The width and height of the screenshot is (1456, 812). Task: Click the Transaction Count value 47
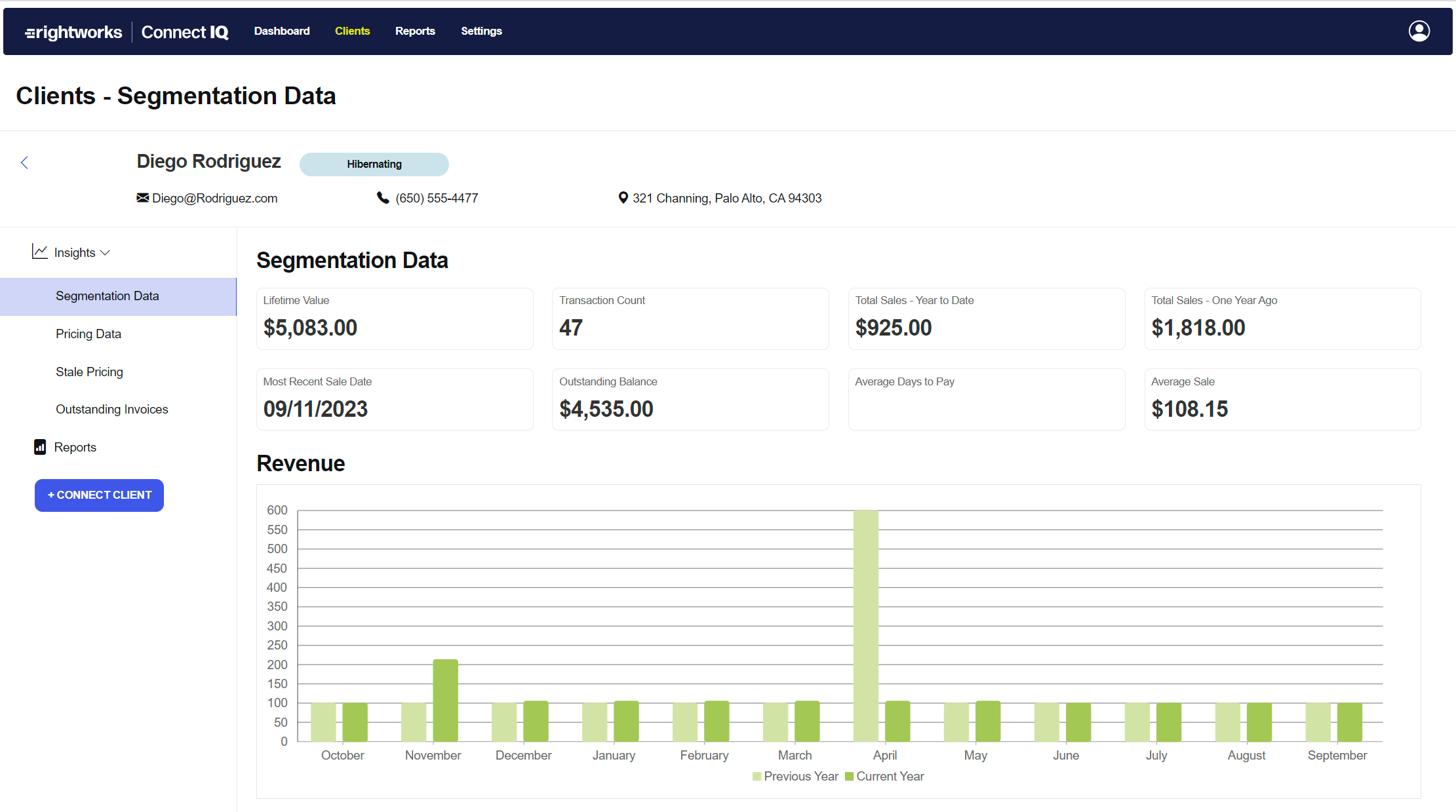pyautogui.click(x=571, y=328)
